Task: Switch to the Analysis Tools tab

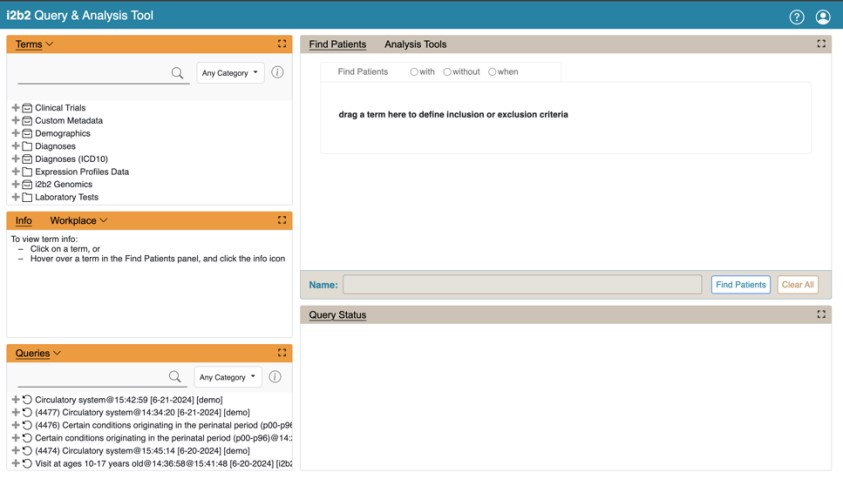Action: pos(415,44)
